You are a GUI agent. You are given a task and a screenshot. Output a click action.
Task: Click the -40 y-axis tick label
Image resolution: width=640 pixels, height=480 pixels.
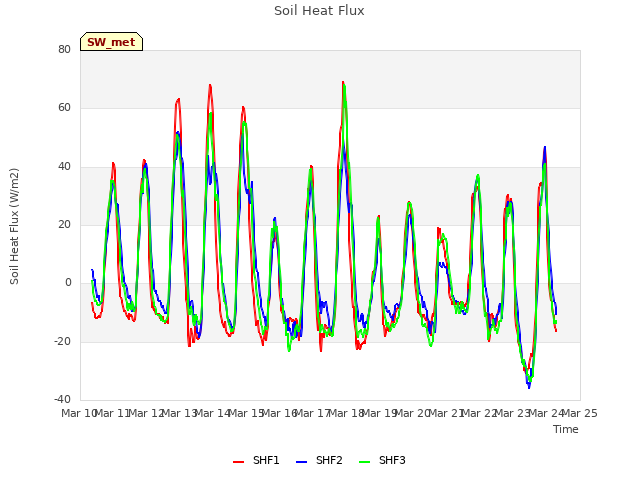click(x=62, y=399)
